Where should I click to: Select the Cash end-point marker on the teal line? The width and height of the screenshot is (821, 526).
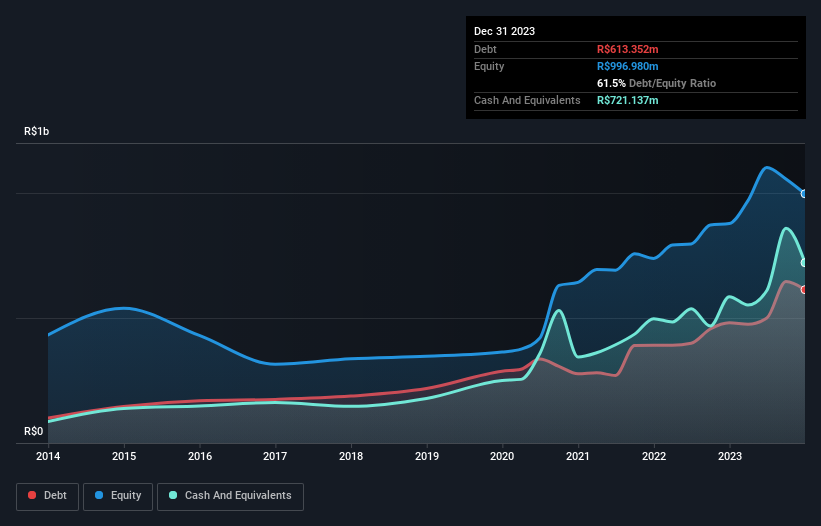pos(804,263)
